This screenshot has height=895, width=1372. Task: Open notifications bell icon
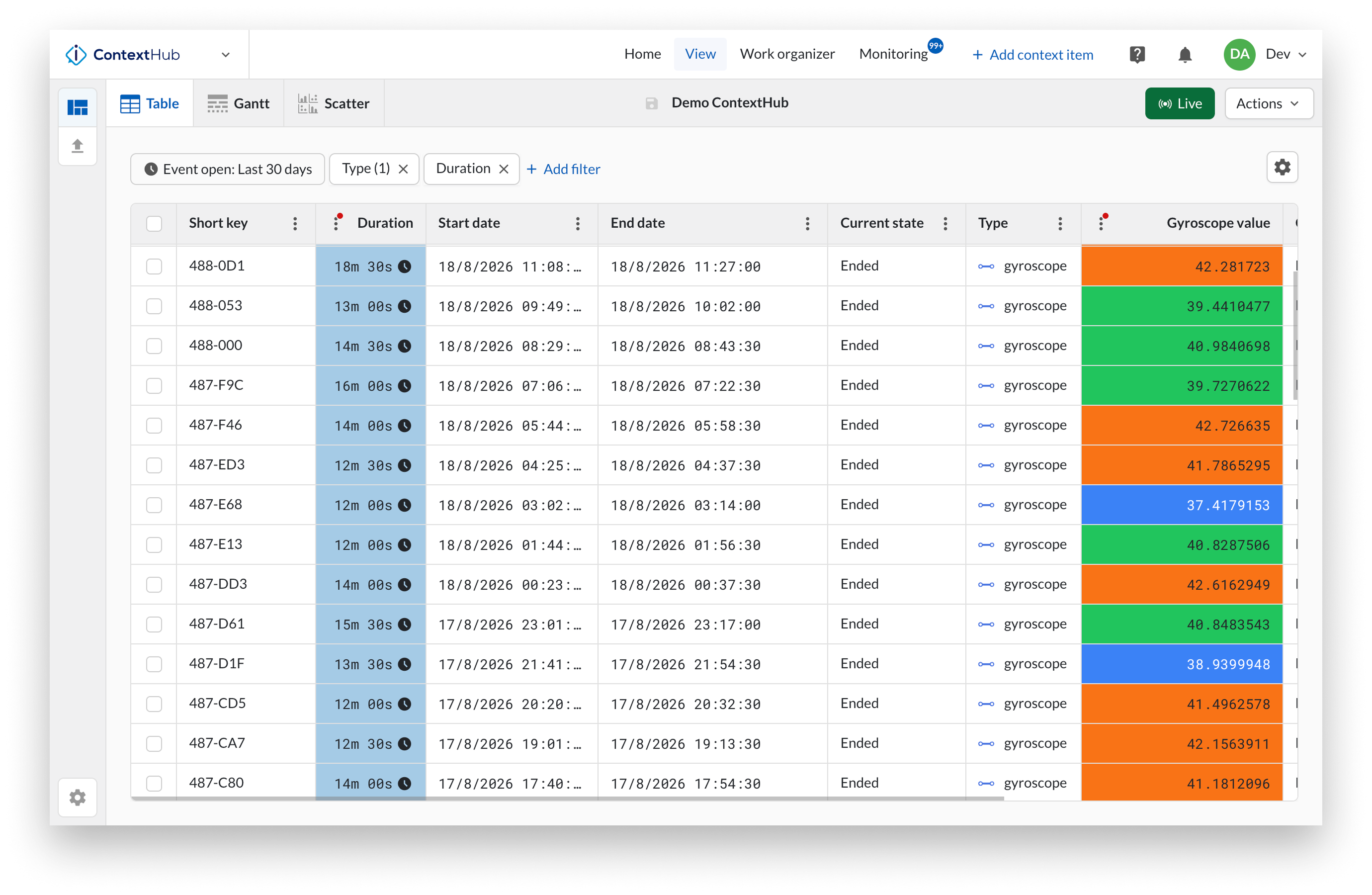[1185, 55]
